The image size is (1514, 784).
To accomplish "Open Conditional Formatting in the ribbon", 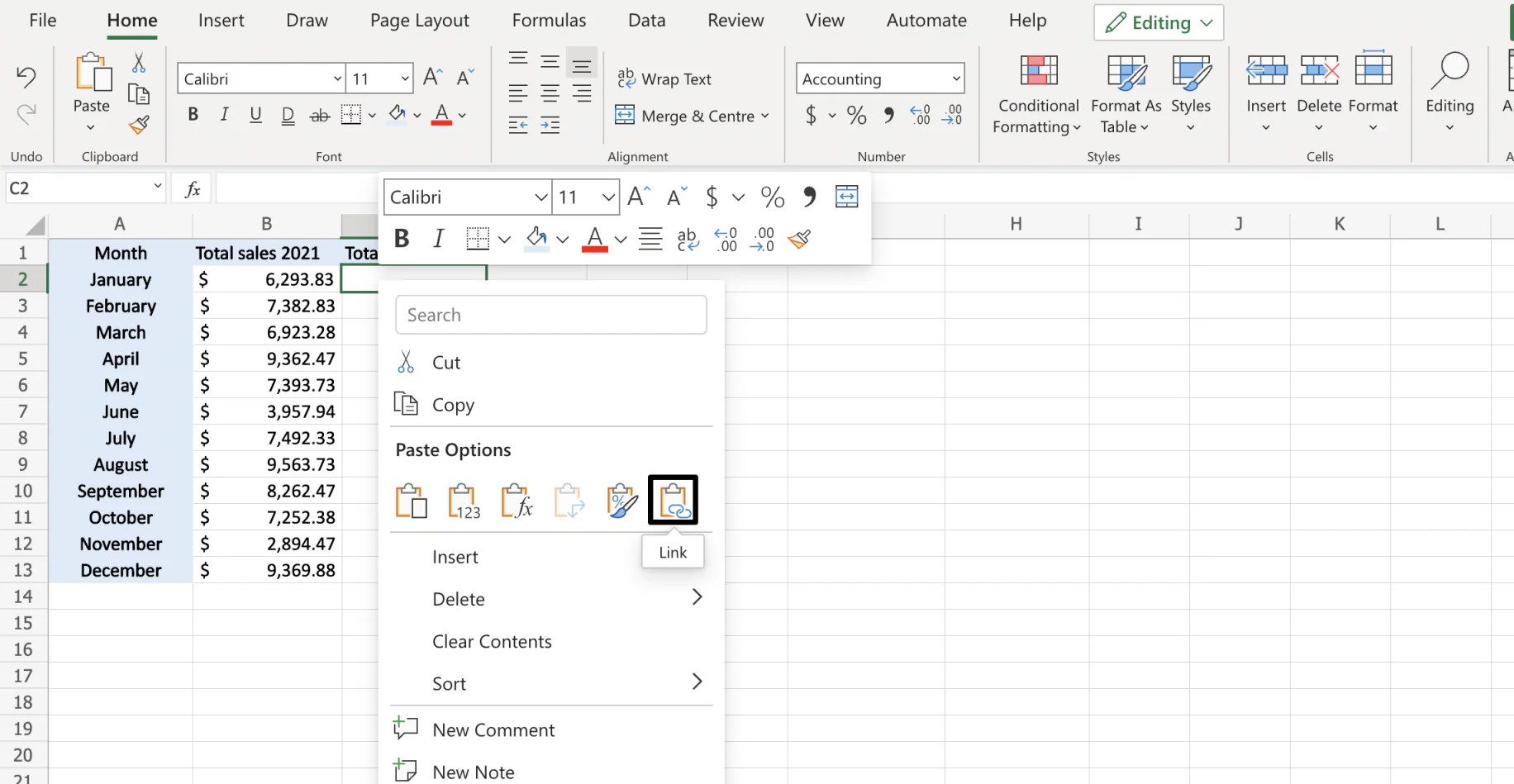I will [1037, 93].
